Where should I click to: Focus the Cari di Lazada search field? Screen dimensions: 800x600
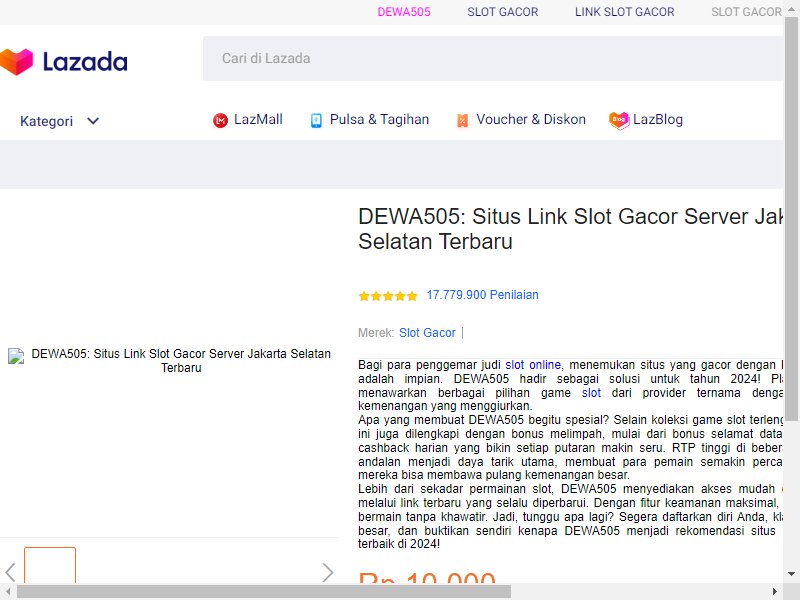click(493, 58)
